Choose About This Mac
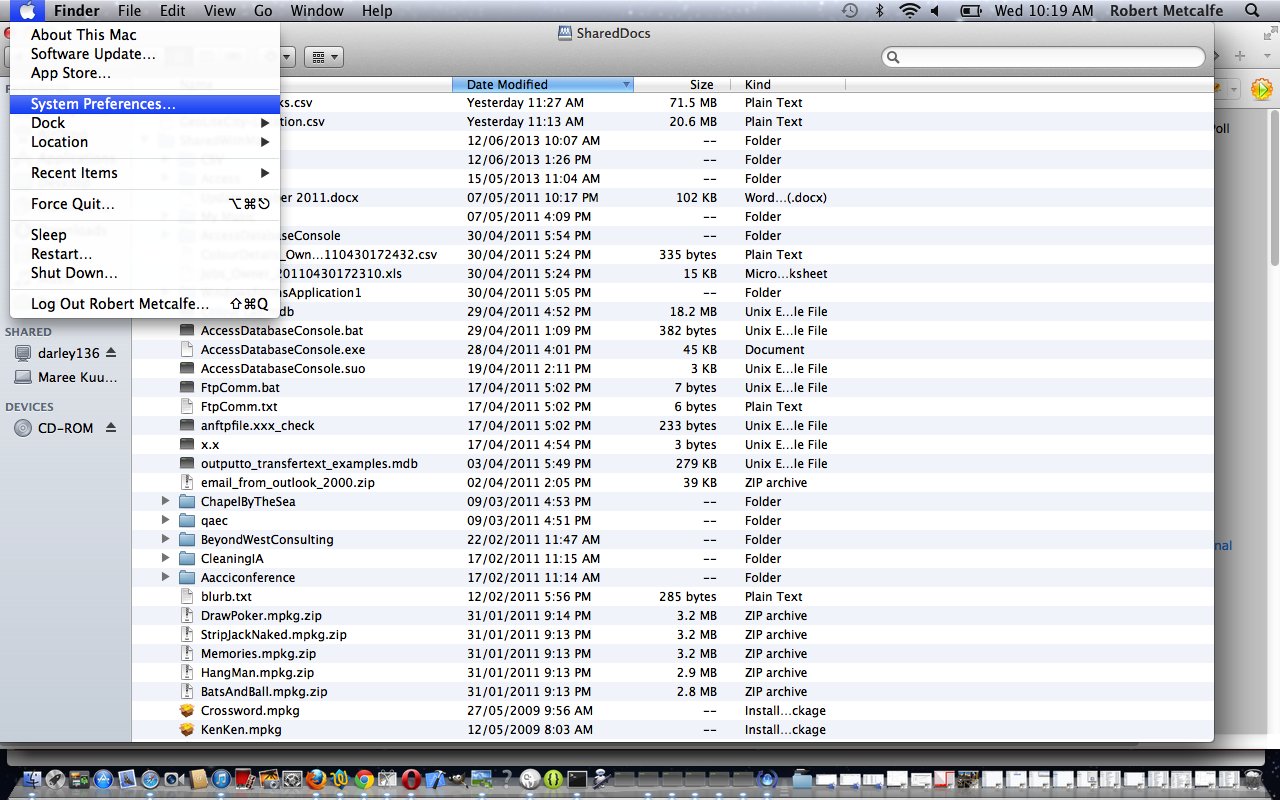The image size is (1280, 800). pyautogui.click(x=144, y=35)
